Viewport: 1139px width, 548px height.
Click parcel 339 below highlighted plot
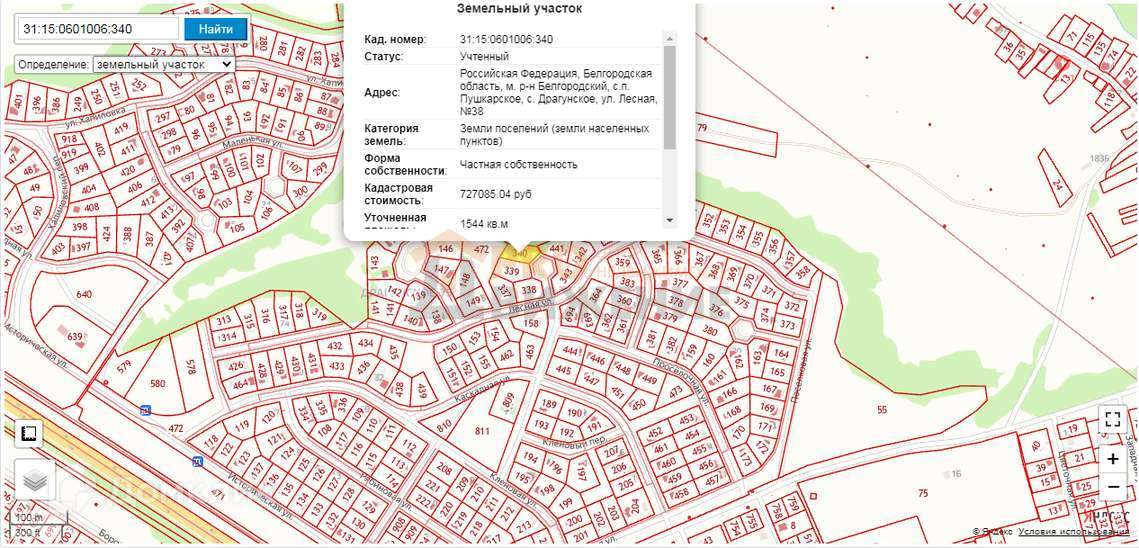pyautogui.click(x=511, y=271)
